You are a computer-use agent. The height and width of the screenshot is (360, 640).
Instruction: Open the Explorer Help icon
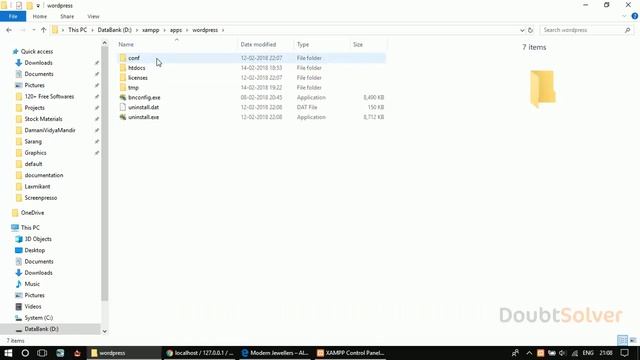[x=635, y=16]
